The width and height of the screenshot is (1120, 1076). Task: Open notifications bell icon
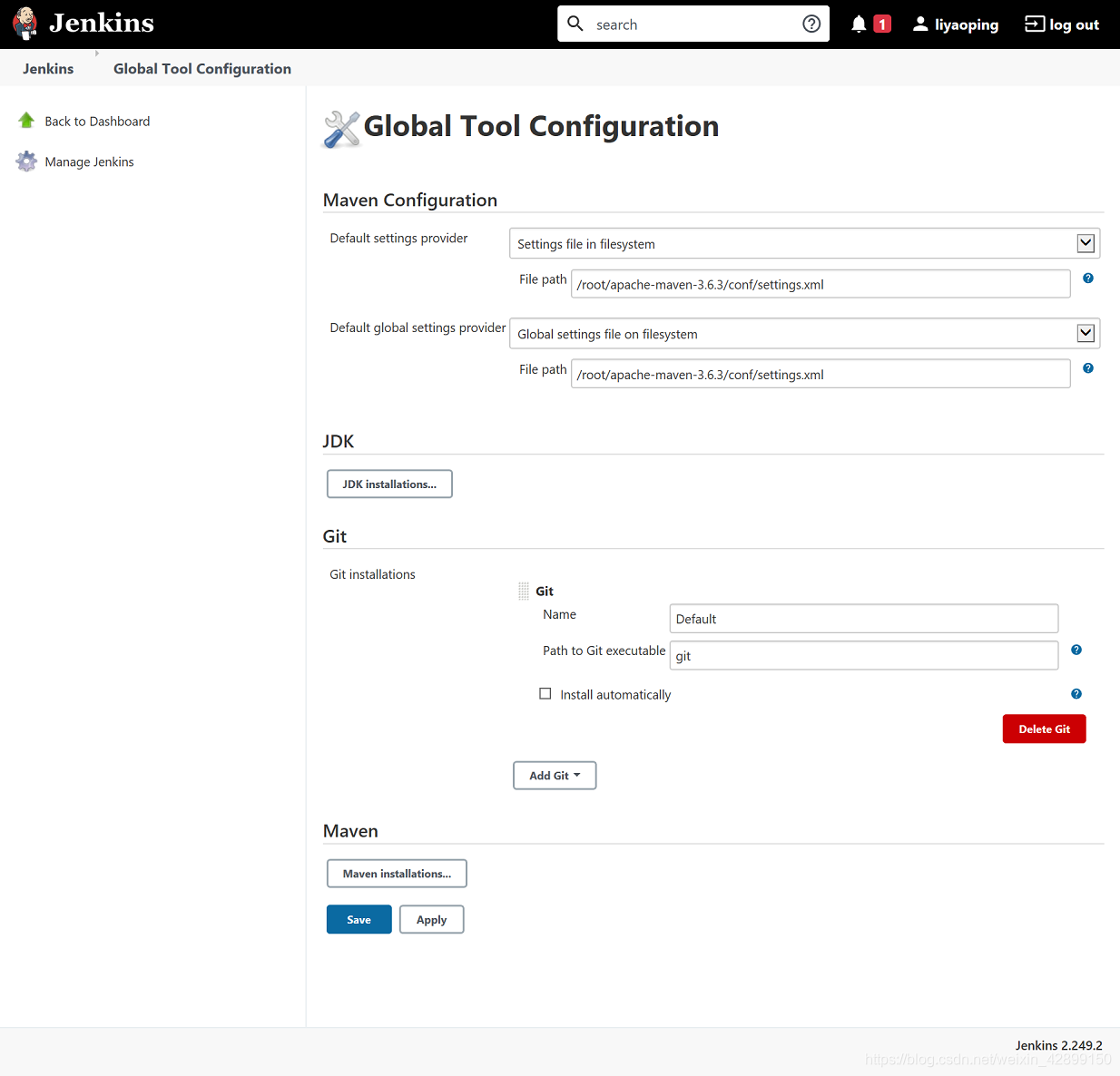859,24
